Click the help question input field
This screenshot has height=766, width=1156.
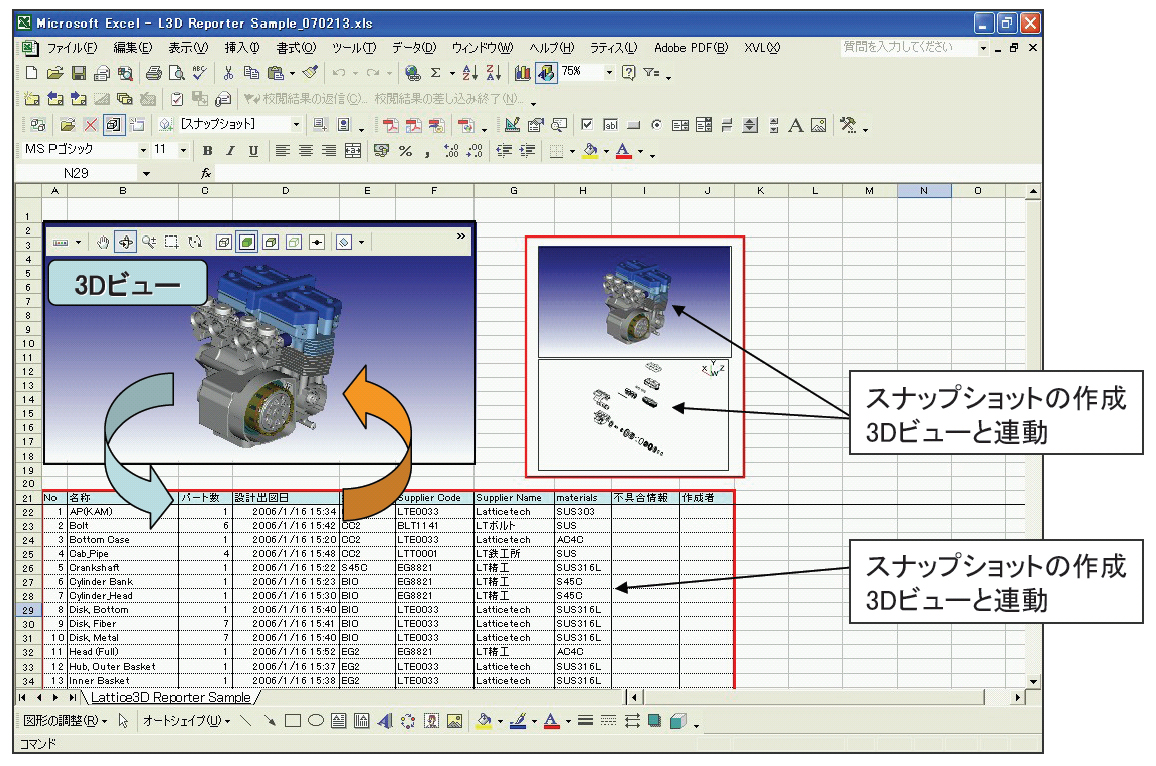coord(909,47)
